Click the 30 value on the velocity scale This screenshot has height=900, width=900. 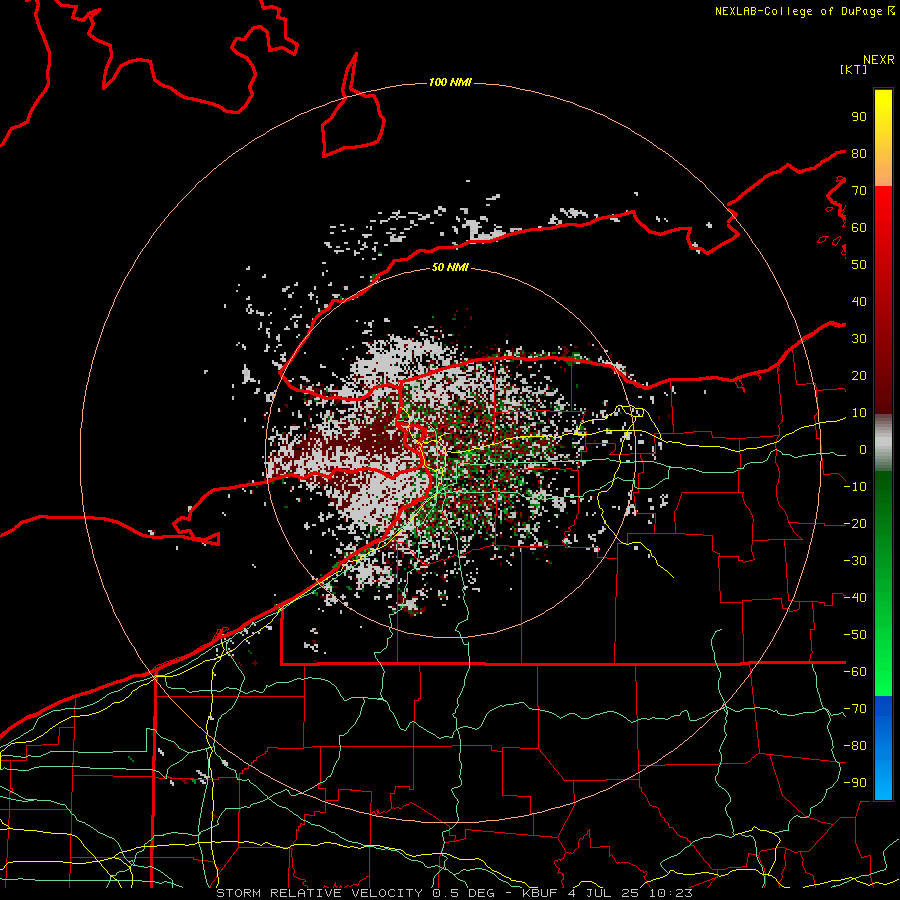click(859, 339)
